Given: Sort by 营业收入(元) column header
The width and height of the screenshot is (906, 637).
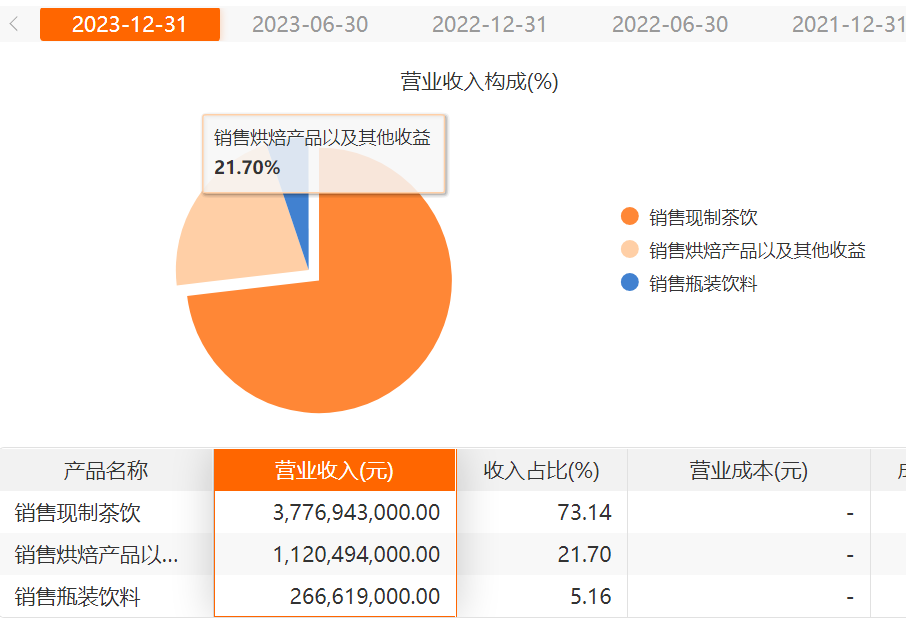Looking at the screenshot, I should pyautogui.click(x=334, y=470).
